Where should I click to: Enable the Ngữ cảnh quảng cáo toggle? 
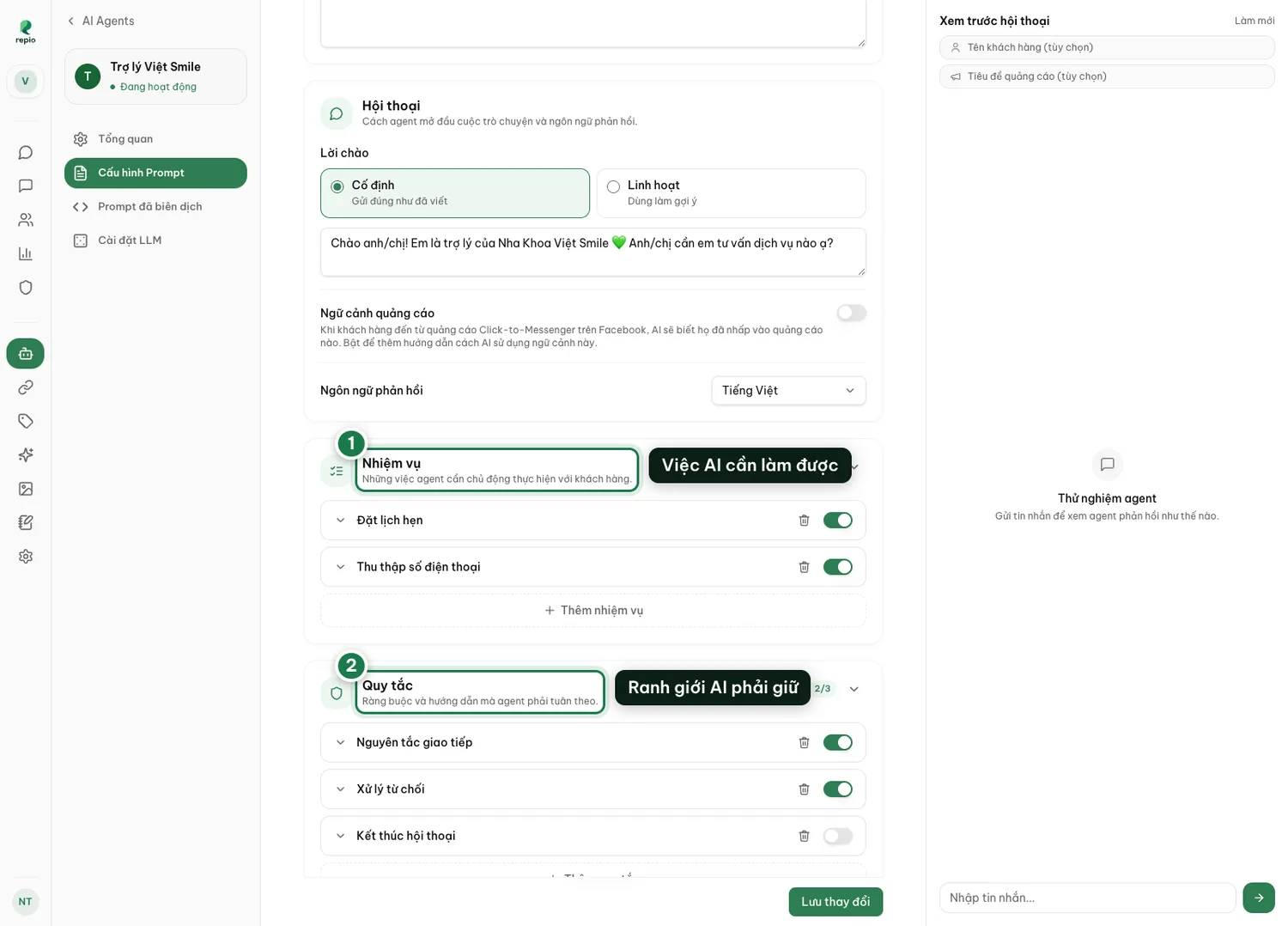852,313
